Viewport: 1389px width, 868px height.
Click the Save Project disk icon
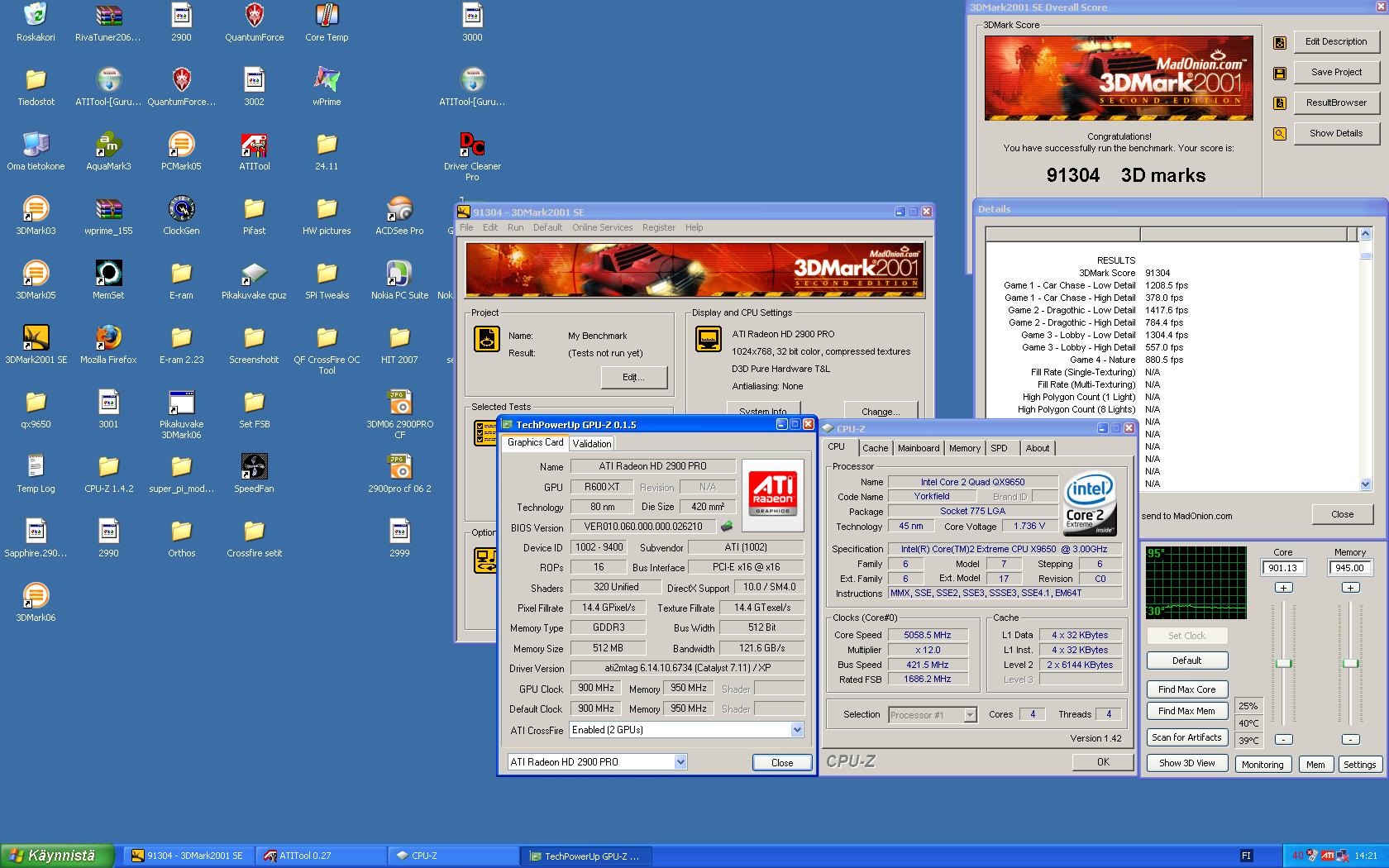tap(1280, 74)
